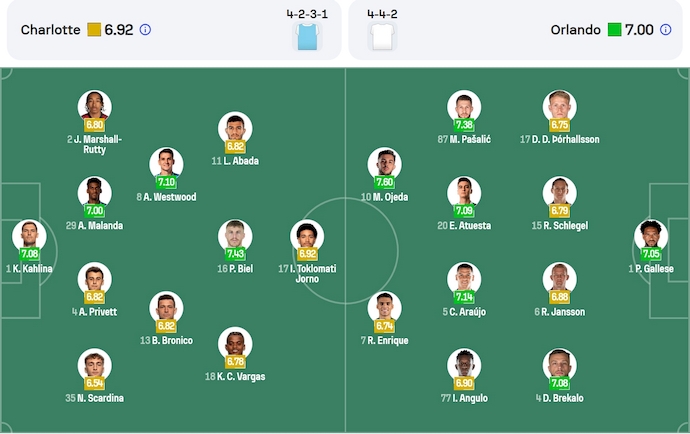Click the 4-4-2 formation label

tap(383, 14)
